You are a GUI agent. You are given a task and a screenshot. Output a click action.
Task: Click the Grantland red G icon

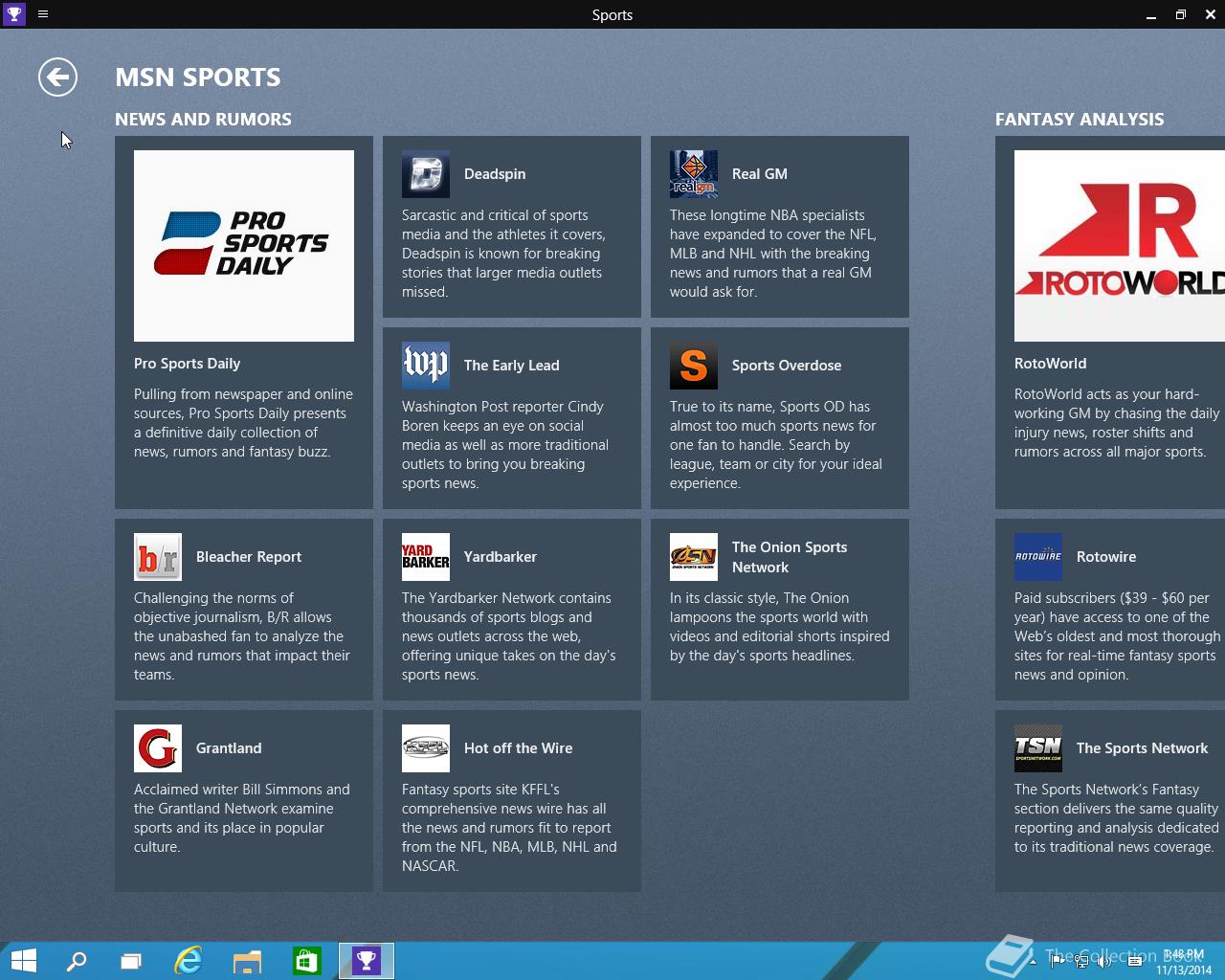pyautogui.click(x=158, y=748)
